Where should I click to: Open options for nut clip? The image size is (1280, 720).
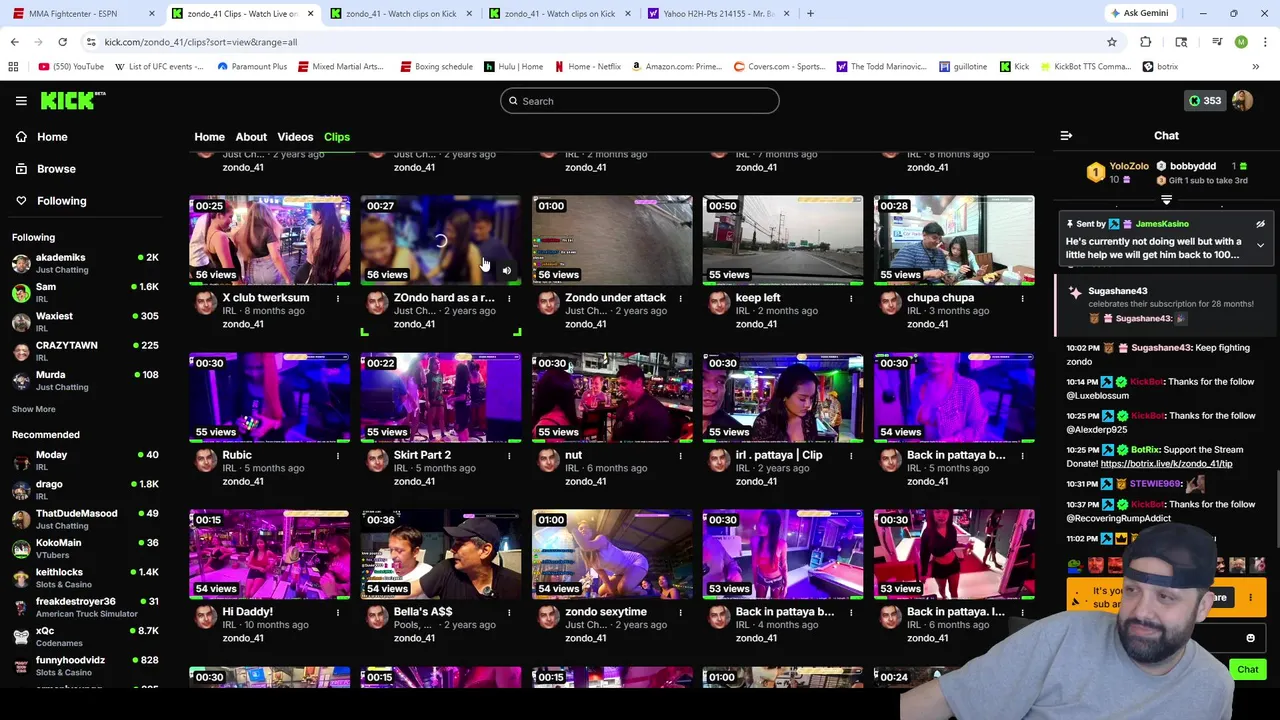click(680, 455)
